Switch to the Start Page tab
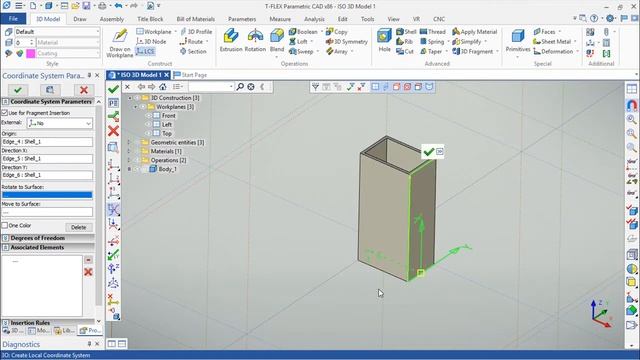The height and width of the screenshot is (360, 640). click(x=191, y=75)
